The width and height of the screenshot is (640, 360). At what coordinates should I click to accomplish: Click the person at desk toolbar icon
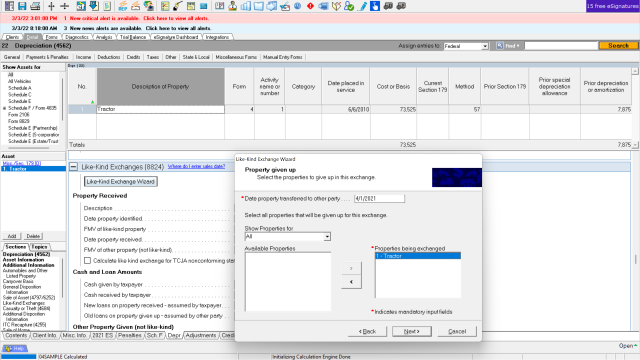[x=233, y=6]
